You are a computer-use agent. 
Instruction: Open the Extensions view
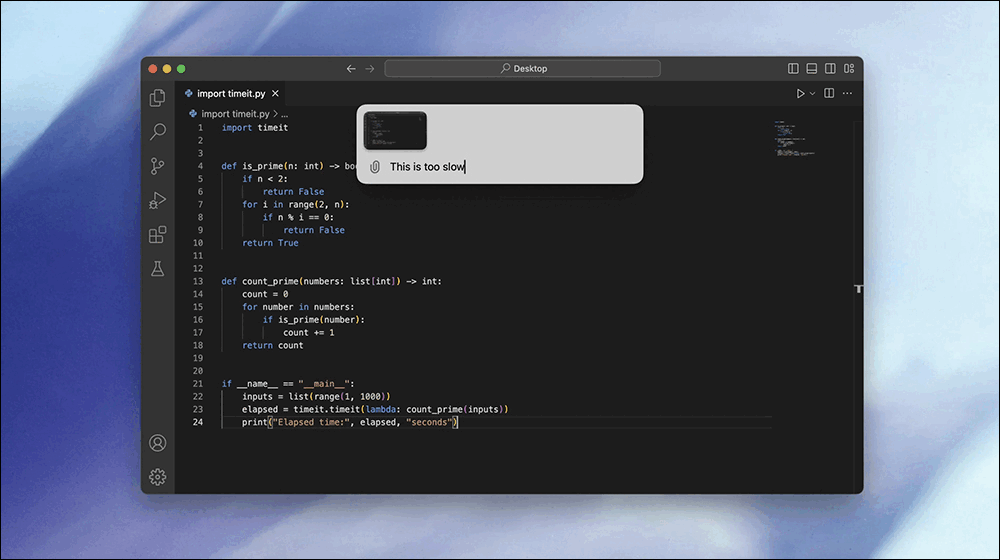[x=158, y=235]
